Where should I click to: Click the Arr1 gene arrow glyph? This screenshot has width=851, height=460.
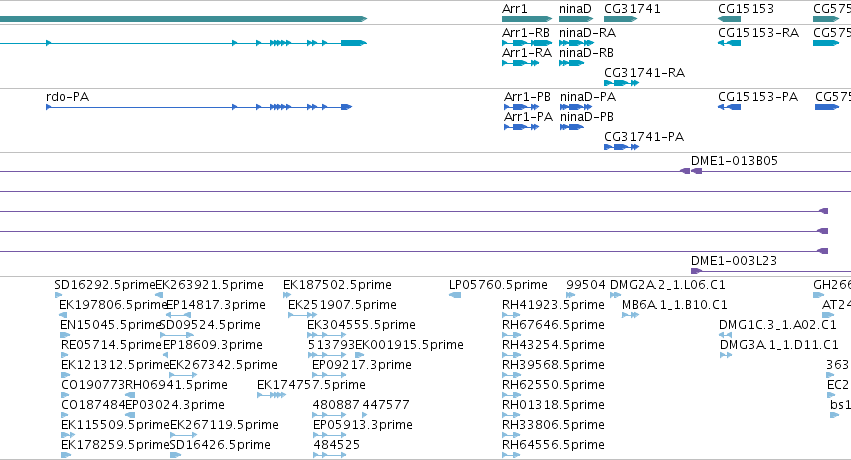tap(527, 19)
